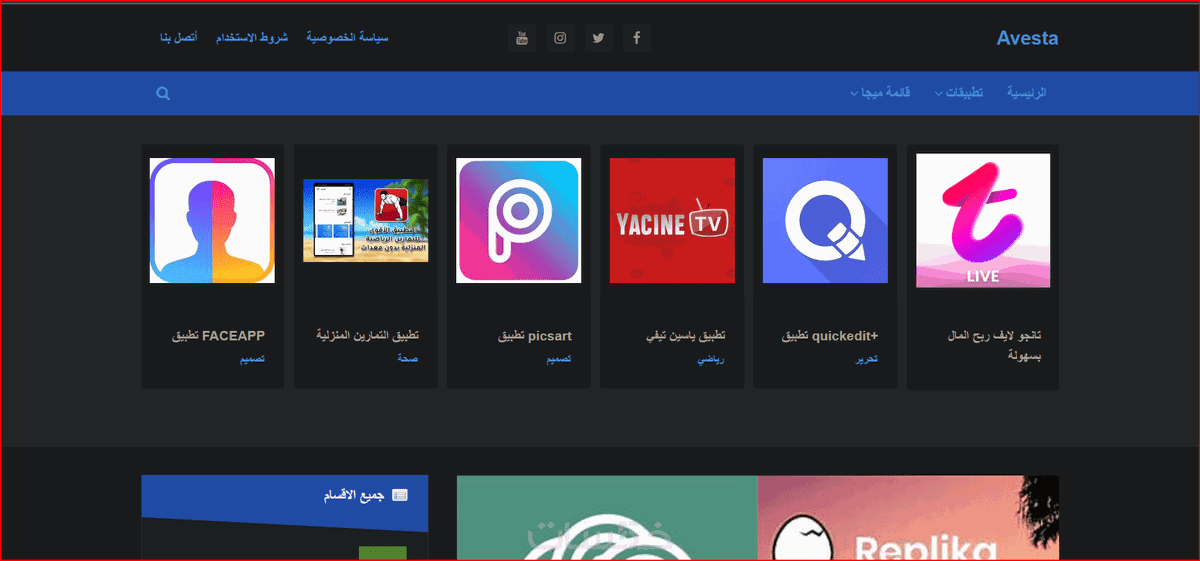The height and width of the screenshot is (561, 1200).
Task: Open the Tango Live app thumbnail
Action: pyautogui.click(x=983, y=220)
